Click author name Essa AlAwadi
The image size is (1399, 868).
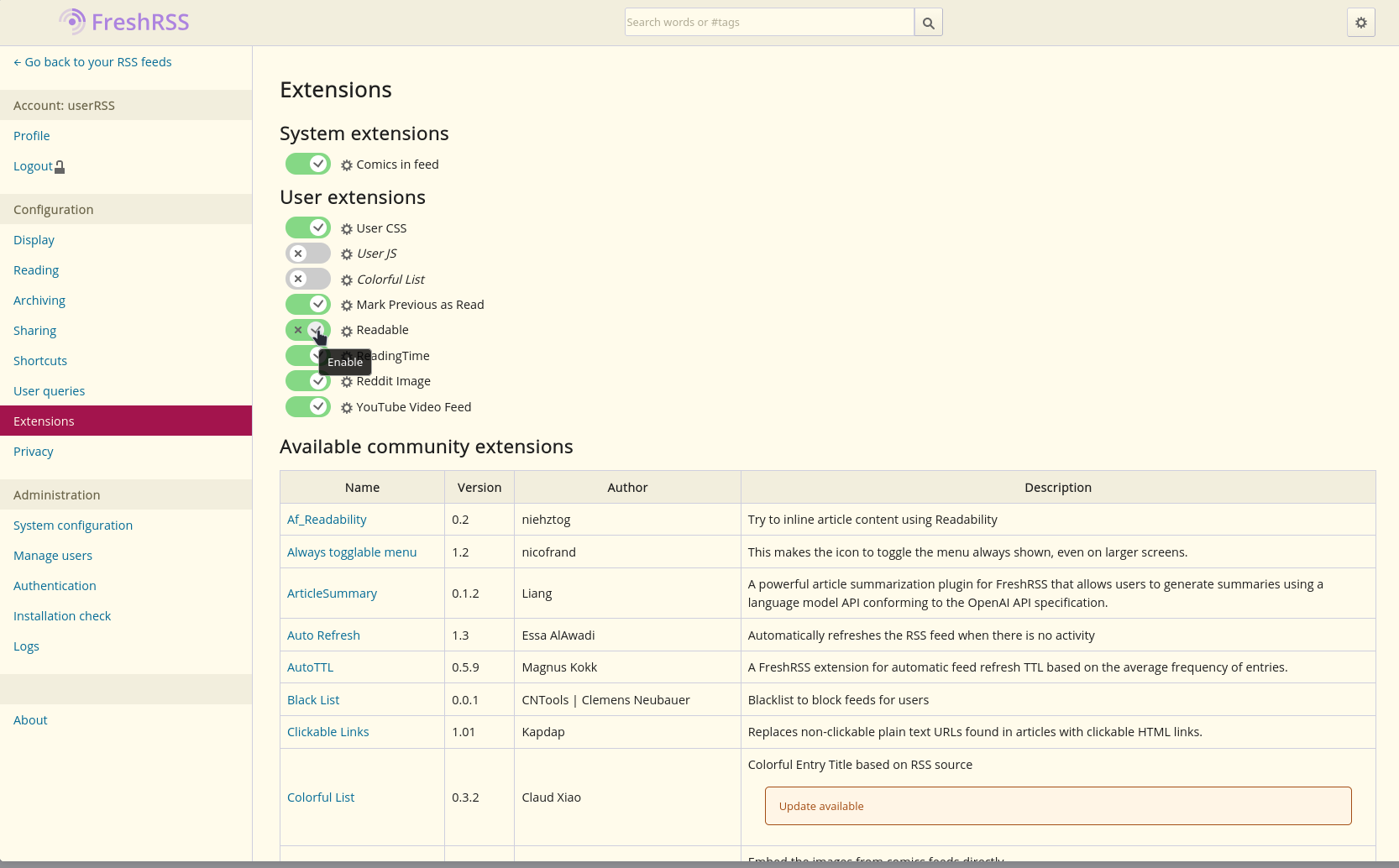pyautogui.click(x=558, y=635)
